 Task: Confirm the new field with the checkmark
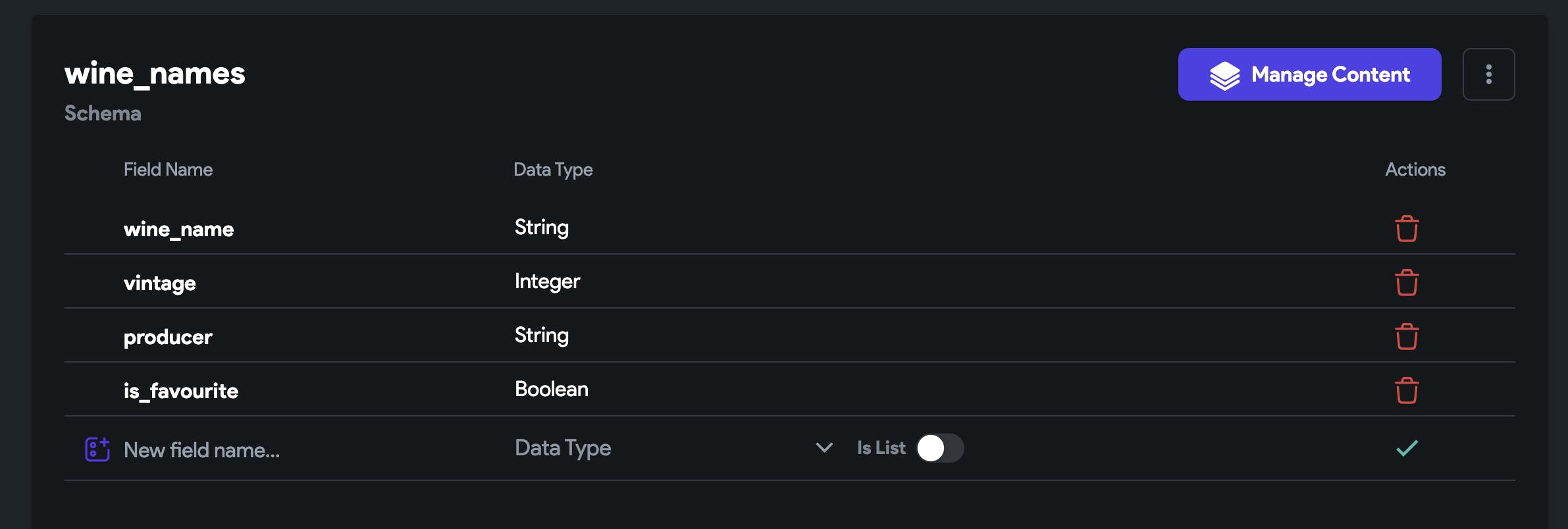pos(1407,449)
